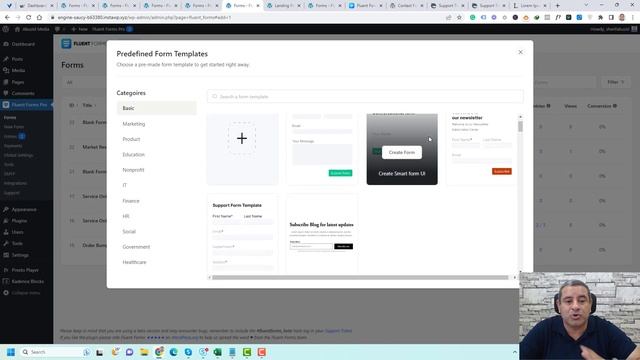640x360 pixels.
Task: Click the template list horizontal scrollbar
Action: 360,278
